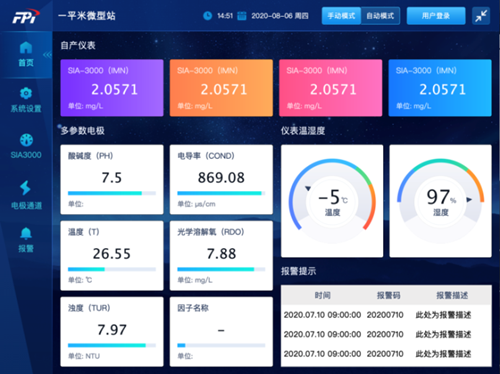Click the 时间 column header
Image resolution: width=500 pixels, height=374 pixels.
point(323,295)
